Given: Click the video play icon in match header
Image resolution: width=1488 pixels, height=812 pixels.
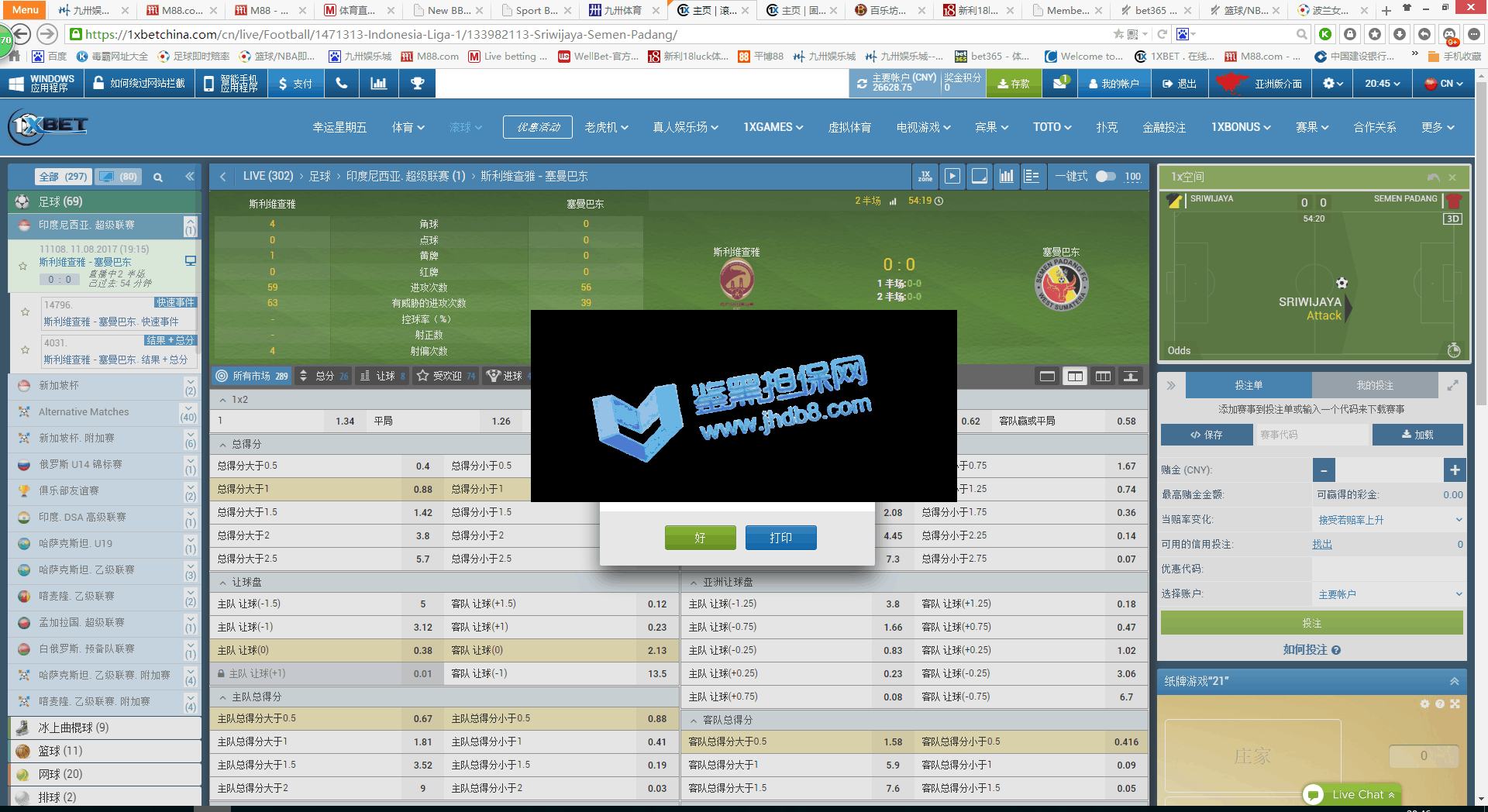Looking at the screenshot, I should [x=952, y=177].
